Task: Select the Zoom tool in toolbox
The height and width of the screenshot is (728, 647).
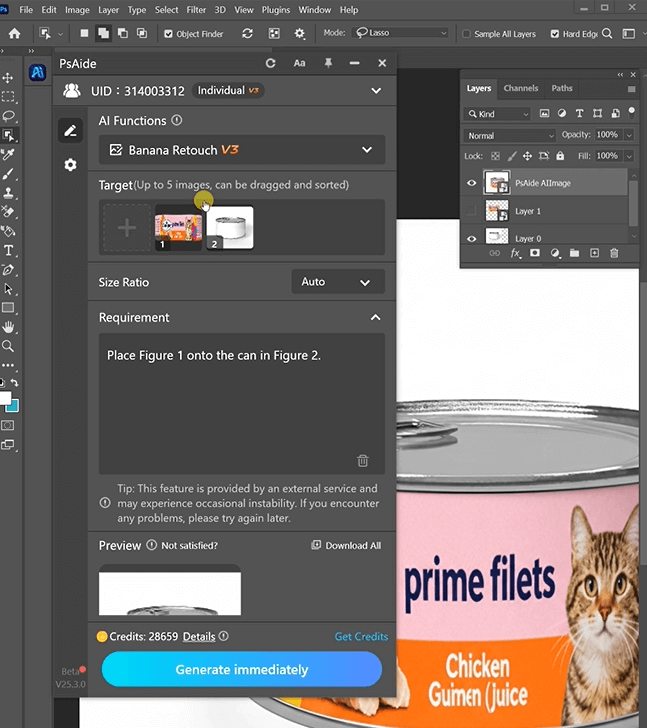Action: pyautogui.click(x=8, y=346)
